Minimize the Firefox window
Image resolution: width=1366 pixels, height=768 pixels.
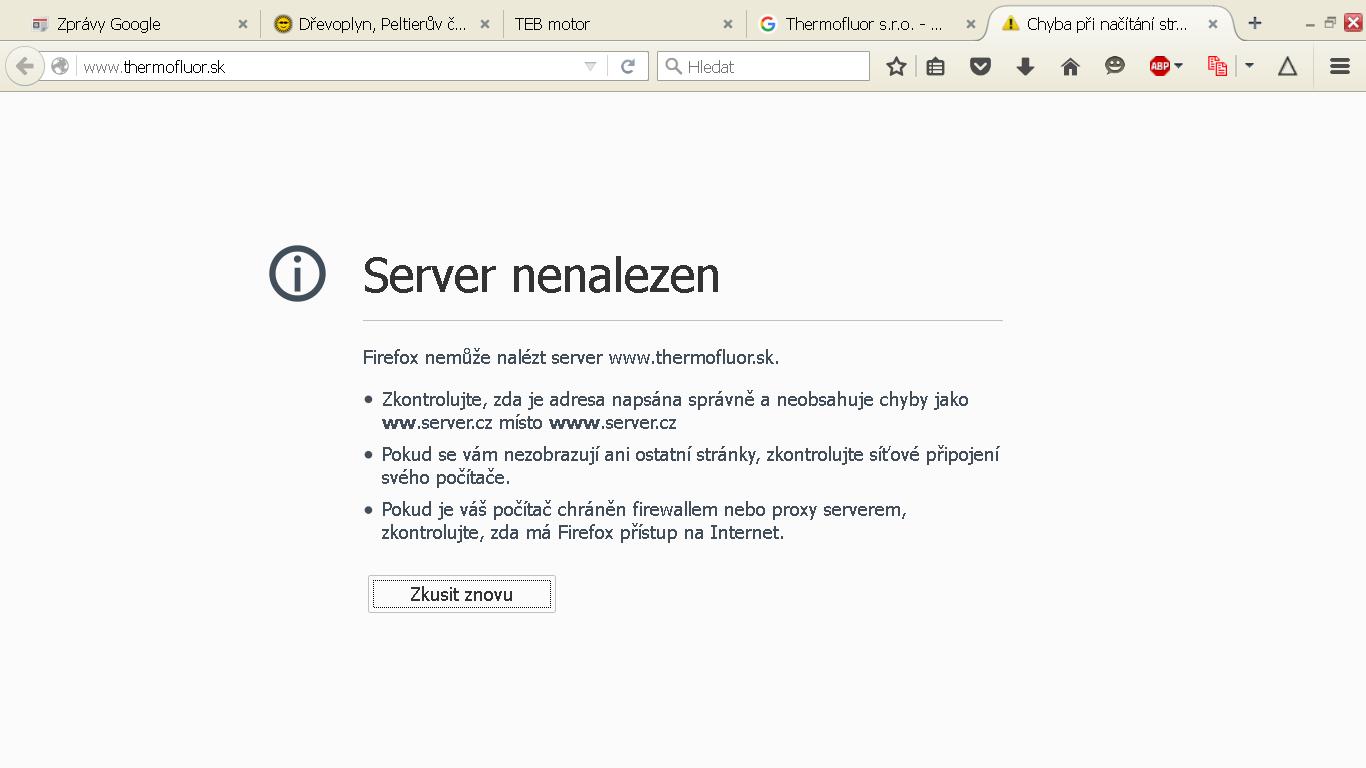1310,24
